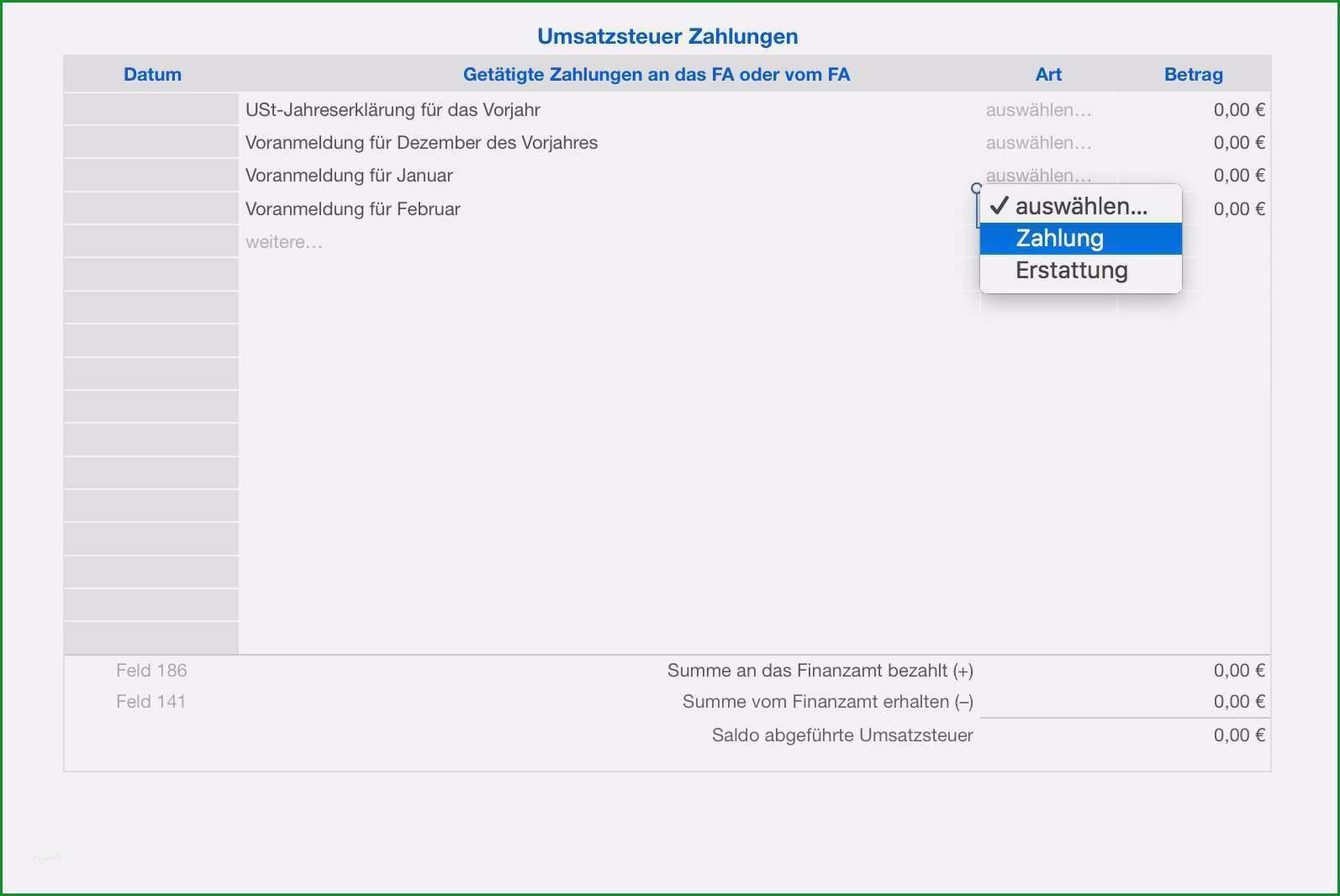The height and width of the screenshot is (896, 1340).
Task: Choose Zahlung in the Art popup
Action: [1080, 239]
